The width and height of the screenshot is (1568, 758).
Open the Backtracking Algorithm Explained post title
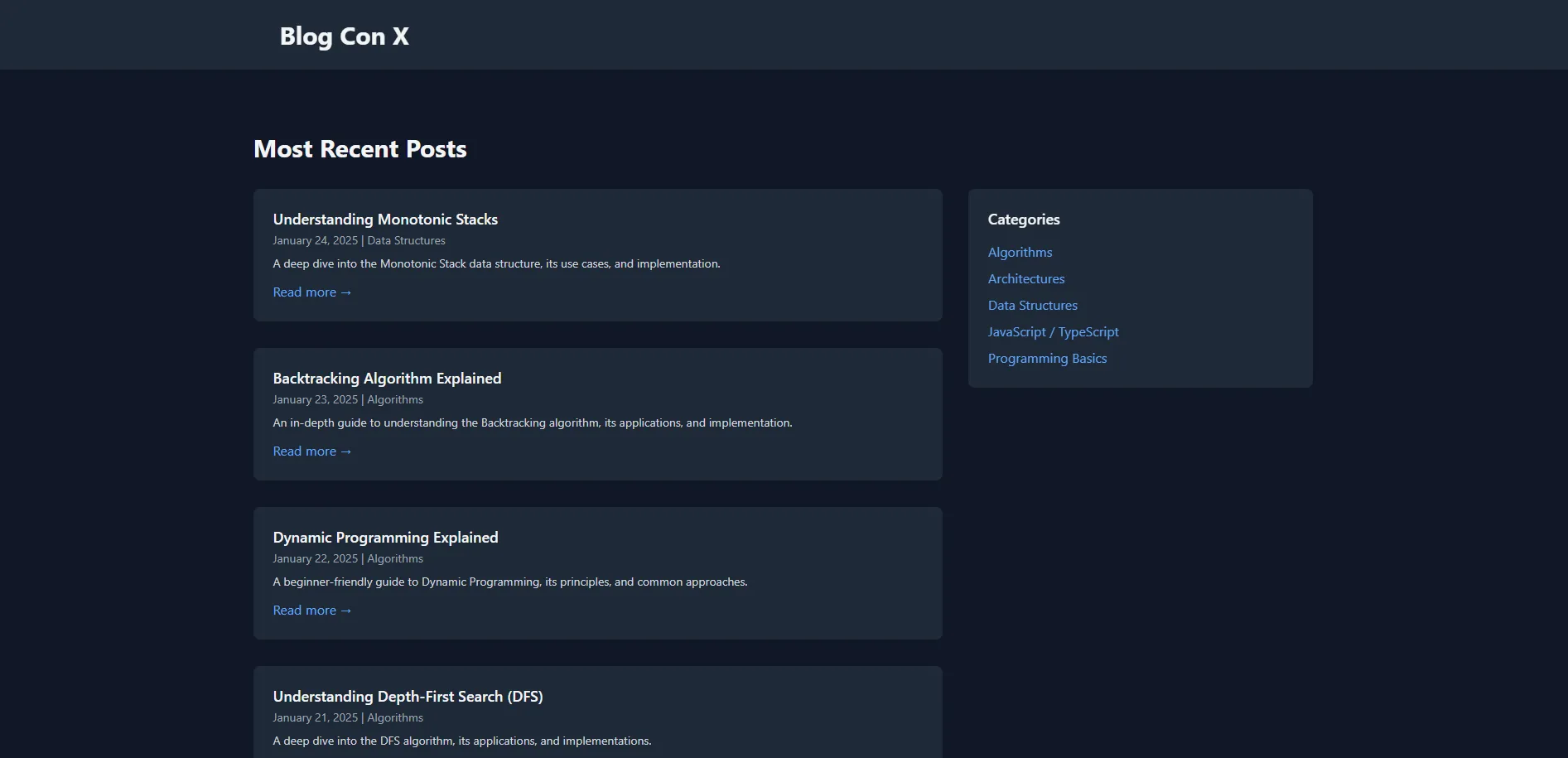click(x=387, y=379)
